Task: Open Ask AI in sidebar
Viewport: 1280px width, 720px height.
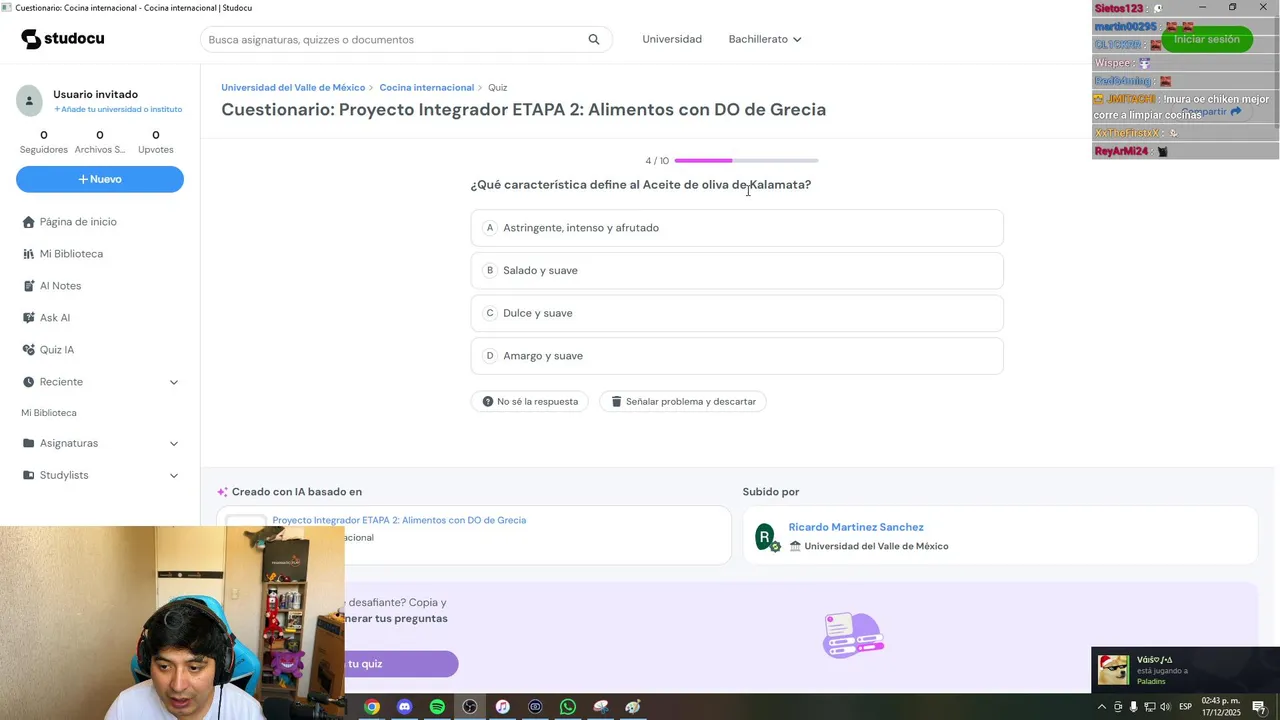Action: [x=54, y=318]
